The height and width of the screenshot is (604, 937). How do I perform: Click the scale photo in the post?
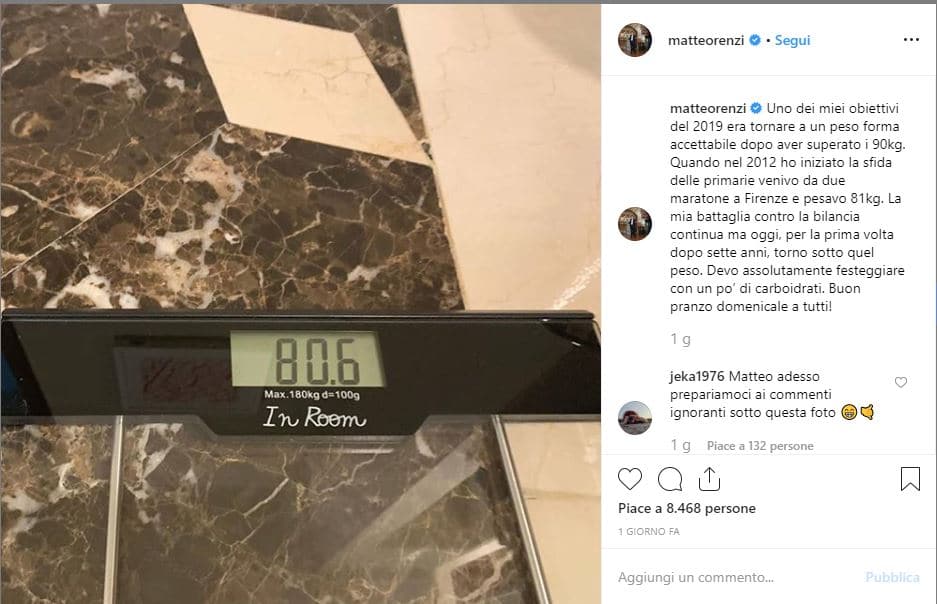[x=301, y=303]
